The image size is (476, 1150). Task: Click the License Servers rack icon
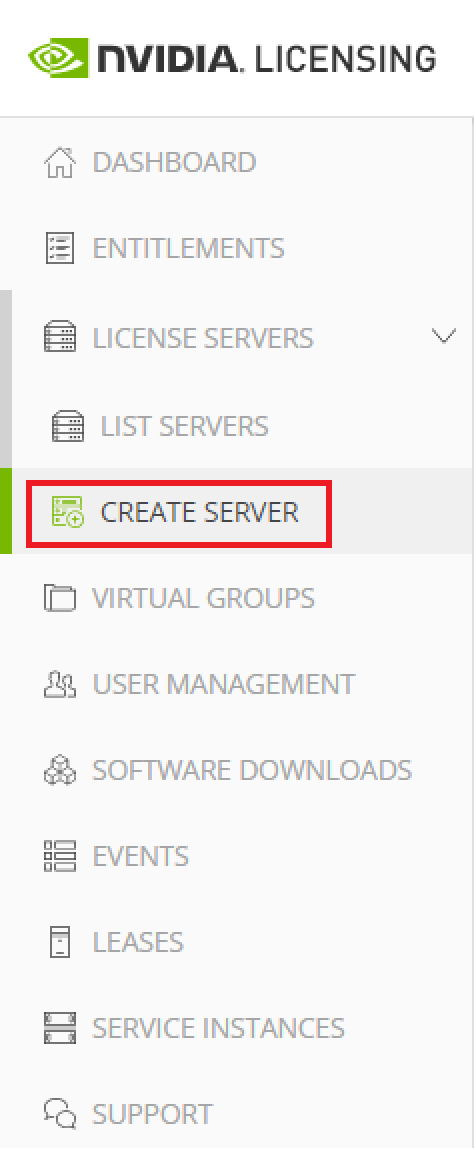pos(59,337)
